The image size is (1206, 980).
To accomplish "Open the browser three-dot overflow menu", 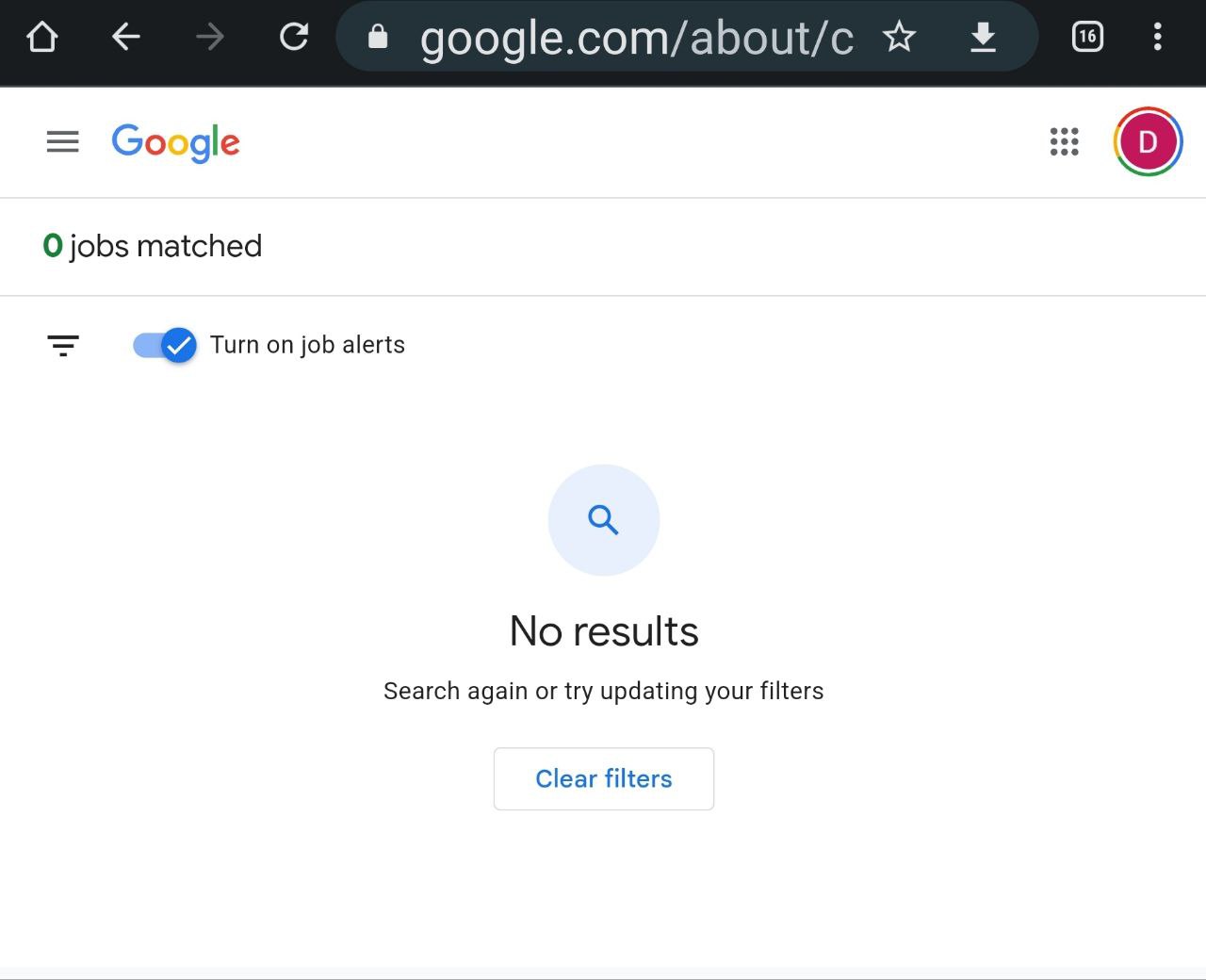I will (1157, 37).
